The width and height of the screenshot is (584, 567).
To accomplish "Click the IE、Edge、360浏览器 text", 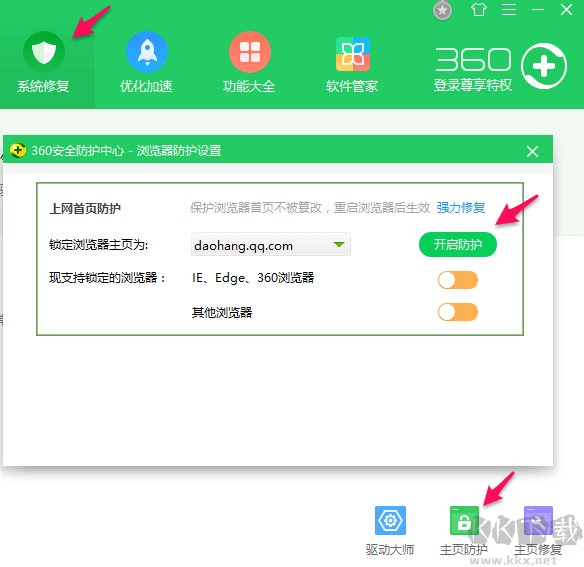I will (253, 278).
